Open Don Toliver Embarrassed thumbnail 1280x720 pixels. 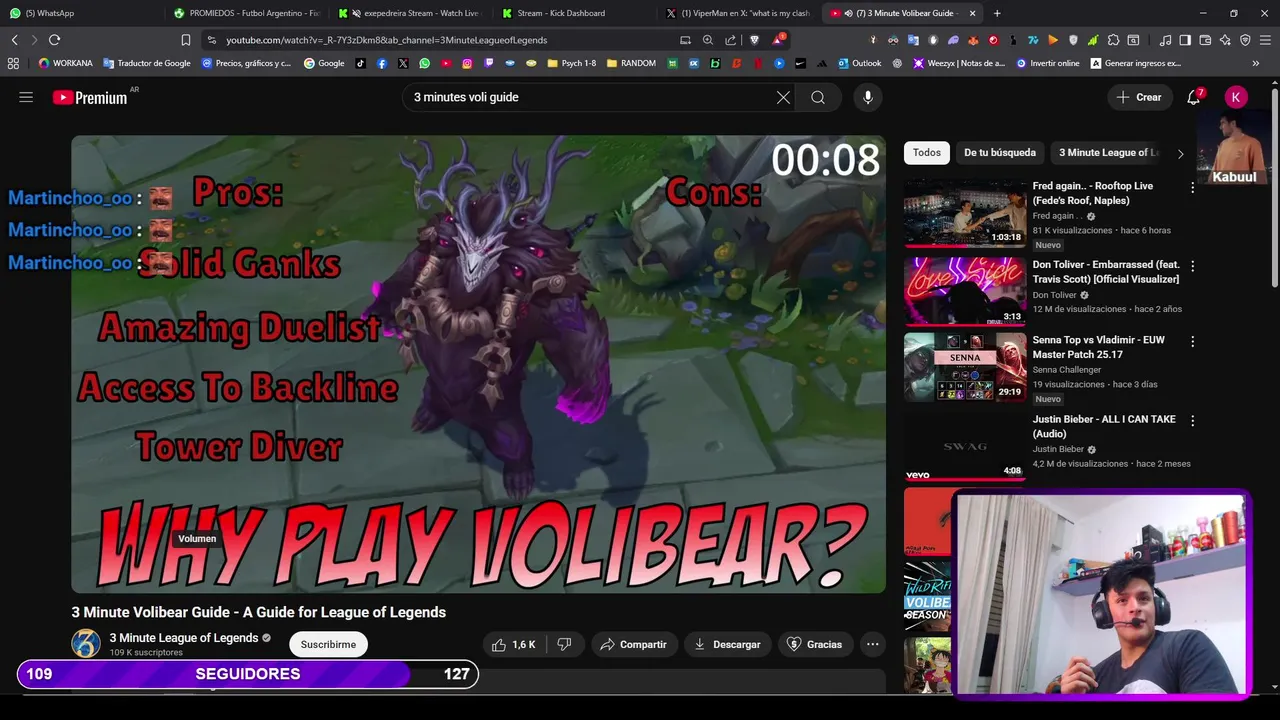click(x=965, y=292)
